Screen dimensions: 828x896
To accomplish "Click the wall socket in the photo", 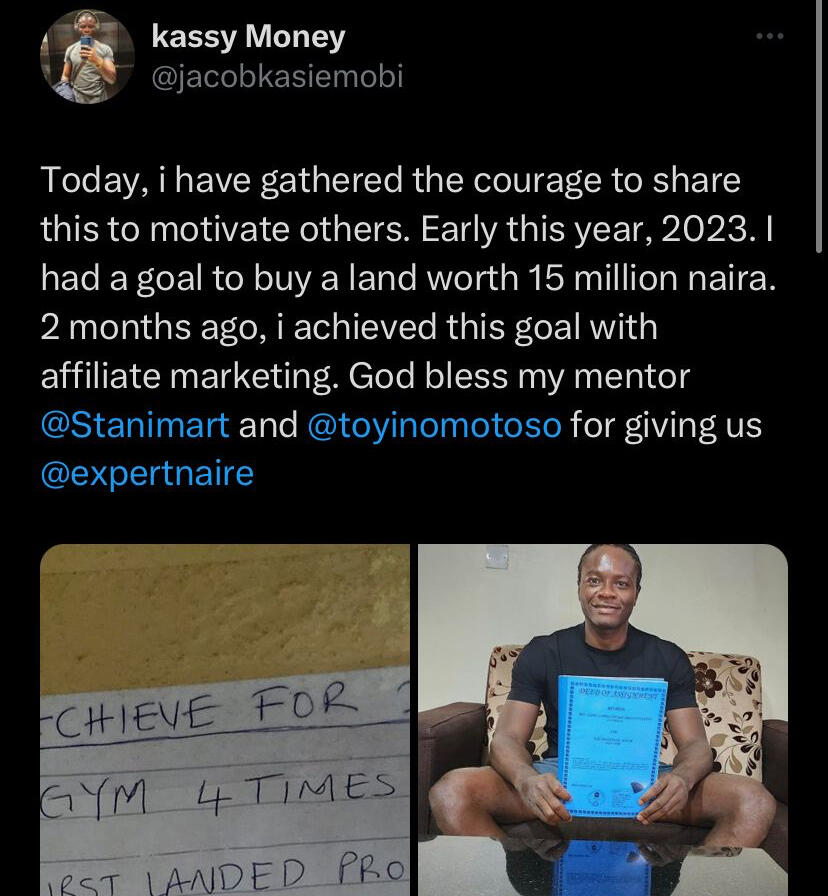I will click(x=497, y=557).
